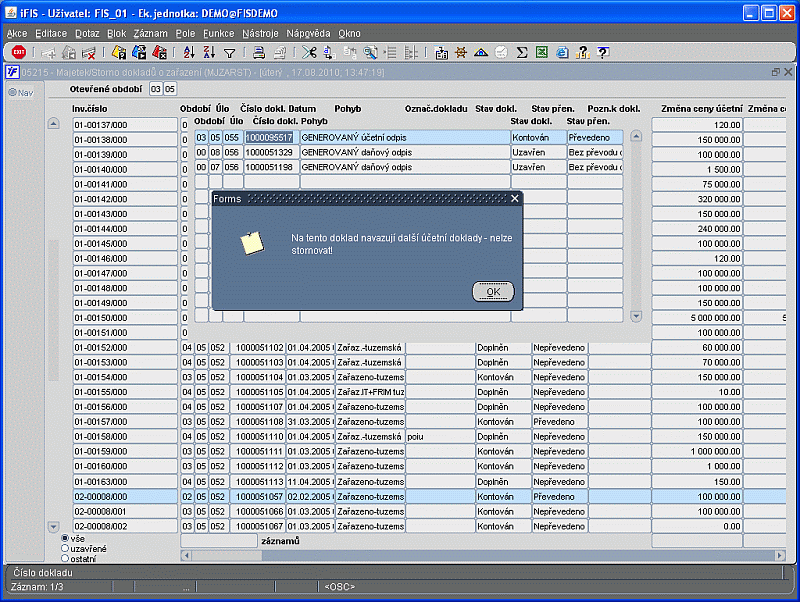
Task: Select the 'uzavřené' radio button
Action: coord(65,548)
